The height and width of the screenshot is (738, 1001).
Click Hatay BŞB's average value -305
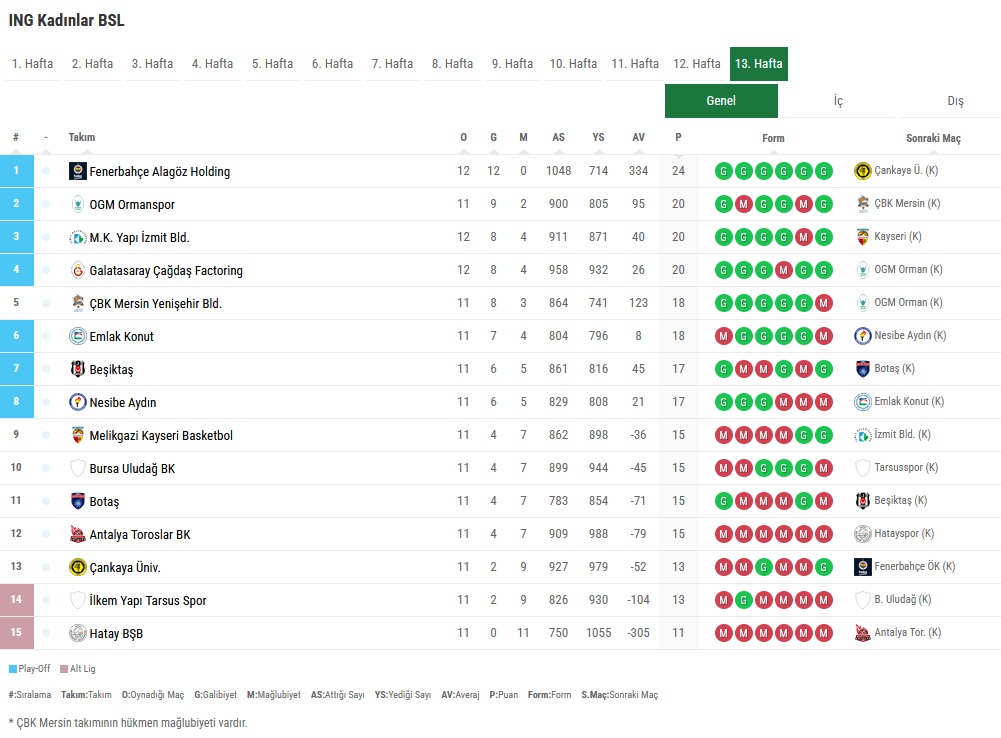coord(638,633)
